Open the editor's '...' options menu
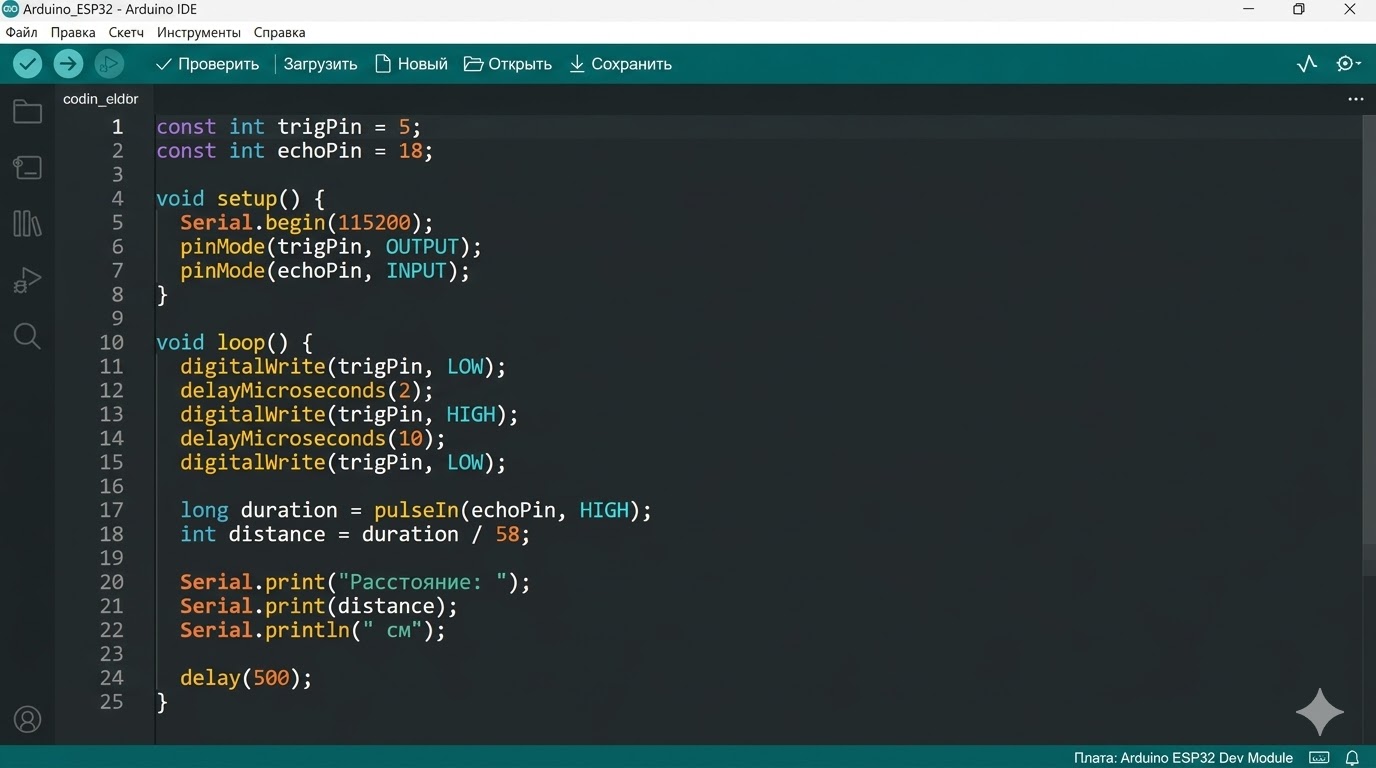The image size is (1376, 768). click(x=1355, y=98)
